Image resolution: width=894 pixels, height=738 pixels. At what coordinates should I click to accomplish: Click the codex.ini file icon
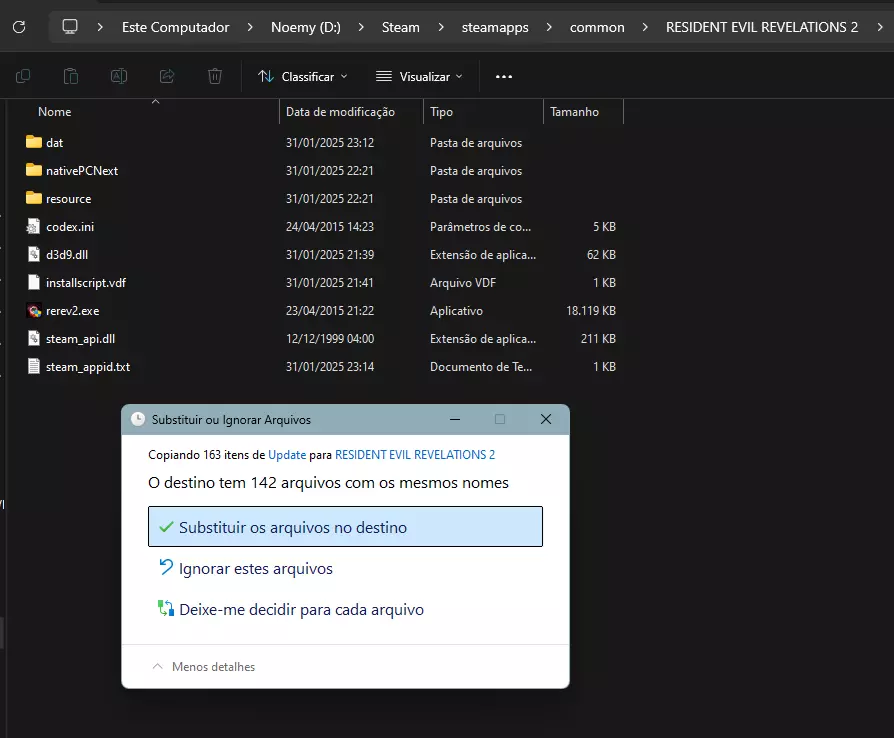point(34,226)
